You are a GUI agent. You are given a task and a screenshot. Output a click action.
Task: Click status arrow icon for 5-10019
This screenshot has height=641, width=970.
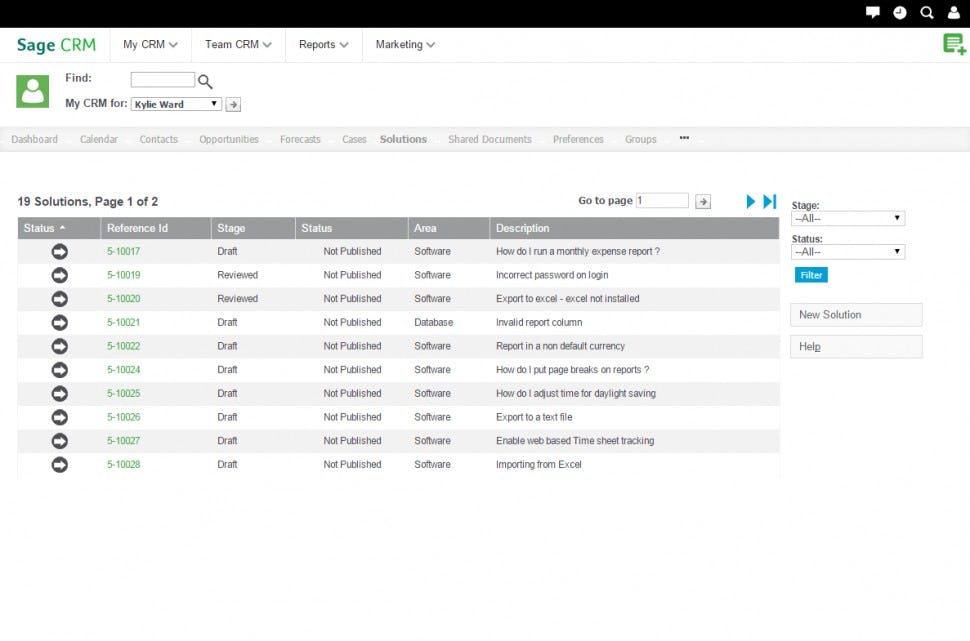click(x=59, y=275)
